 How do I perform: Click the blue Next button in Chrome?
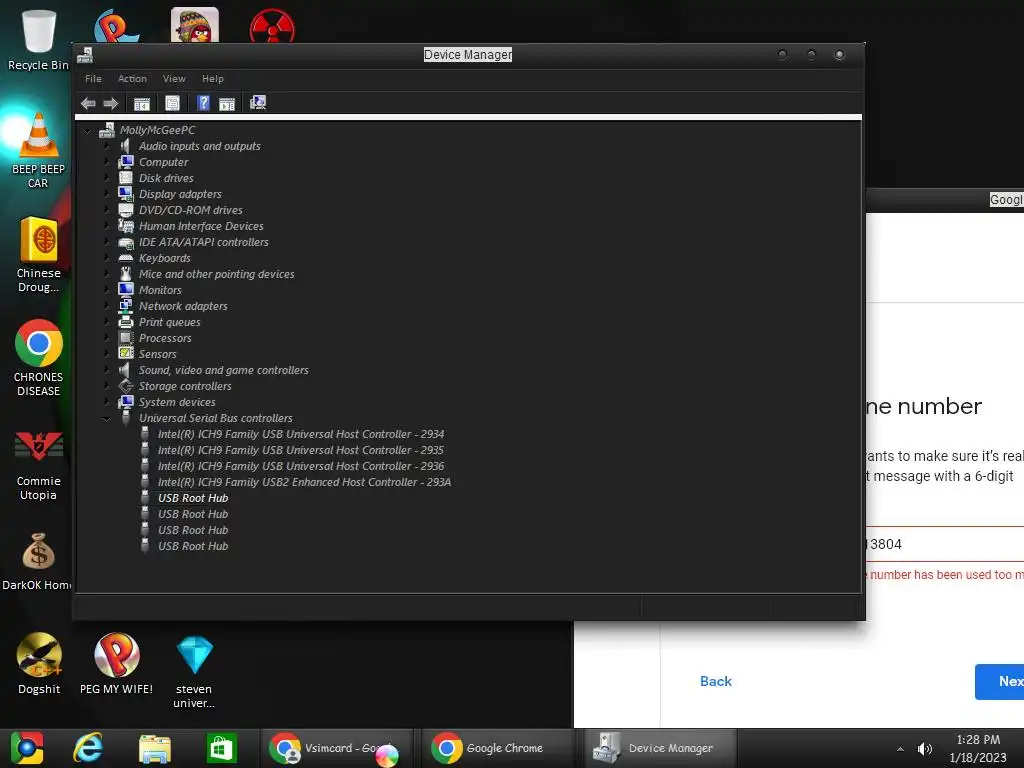[1000, 682]
